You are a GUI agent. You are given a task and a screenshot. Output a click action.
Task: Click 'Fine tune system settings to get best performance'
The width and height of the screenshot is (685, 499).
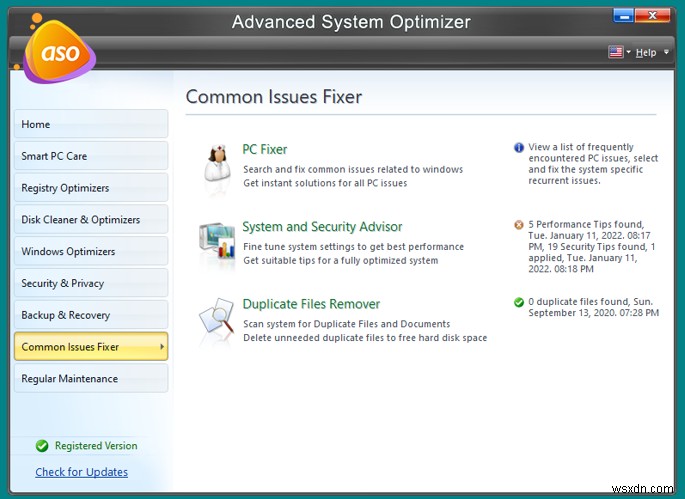pos(353,247)
